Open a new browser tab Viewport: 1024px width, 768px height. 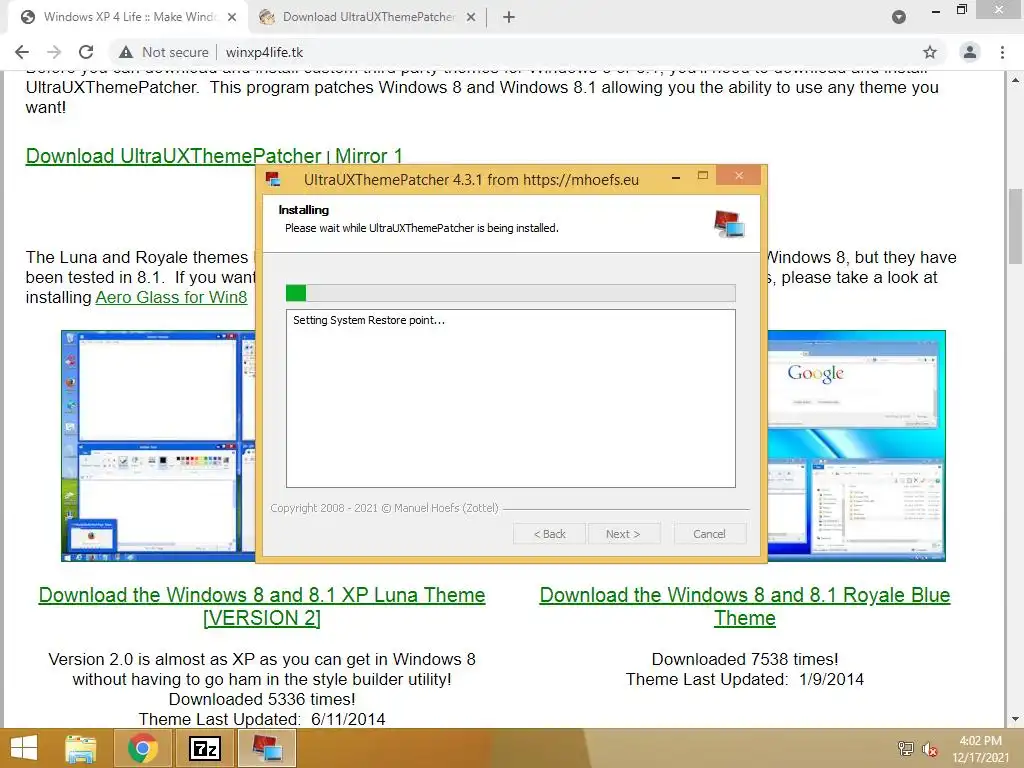coord(509,18)
